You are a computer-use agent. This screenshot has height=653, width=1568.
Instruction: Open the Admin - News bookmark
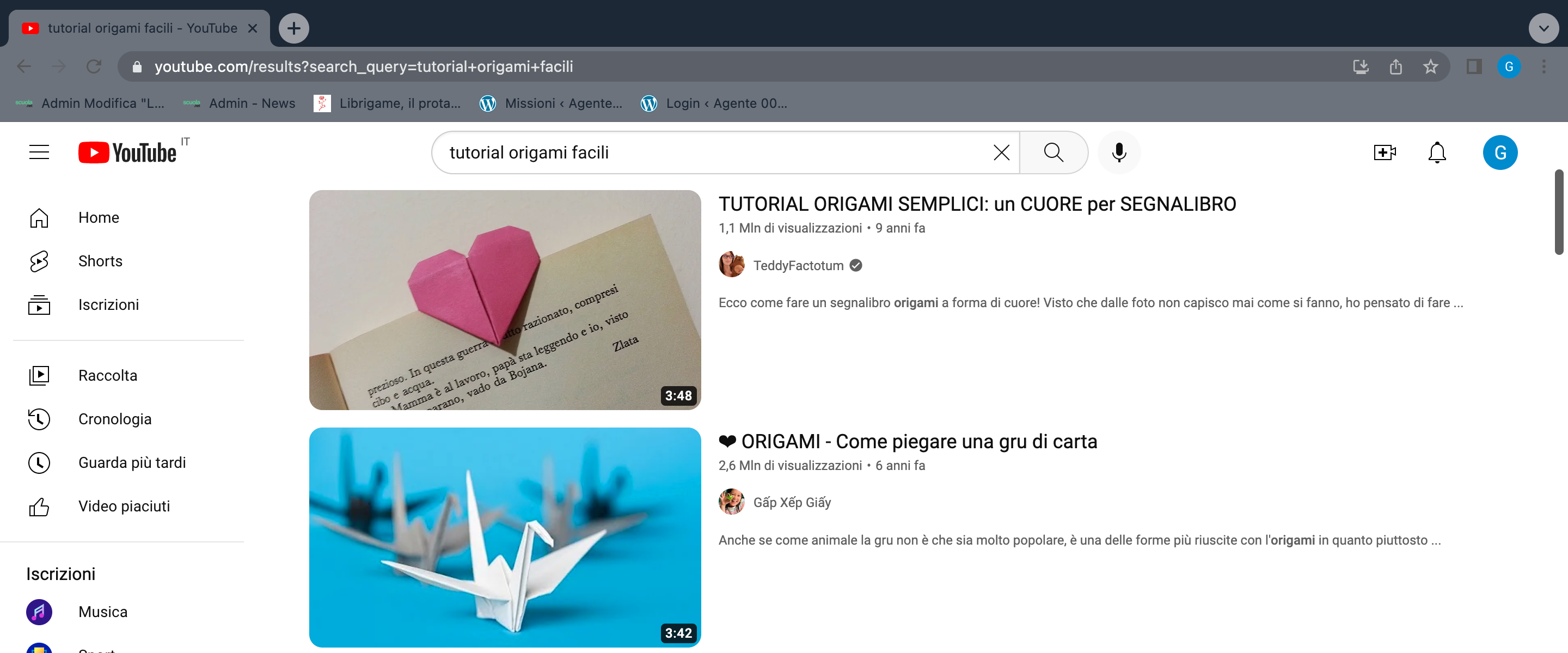click(x=239, y=103)
